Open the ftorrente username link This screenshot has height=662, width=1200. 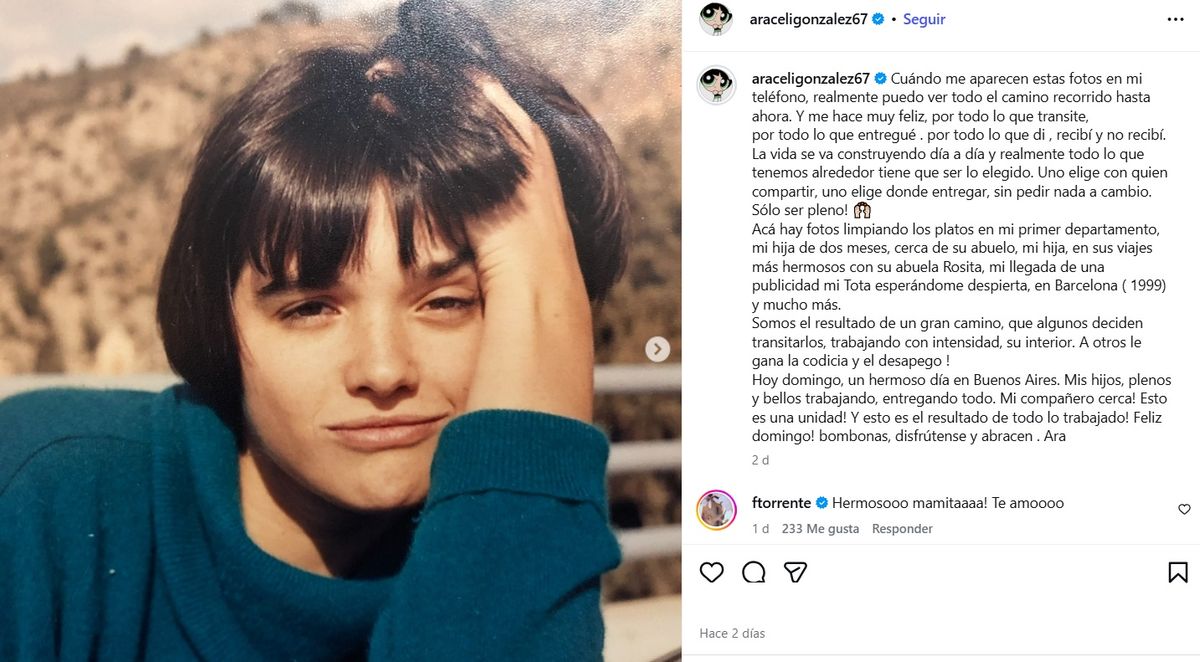coord(781,503)
